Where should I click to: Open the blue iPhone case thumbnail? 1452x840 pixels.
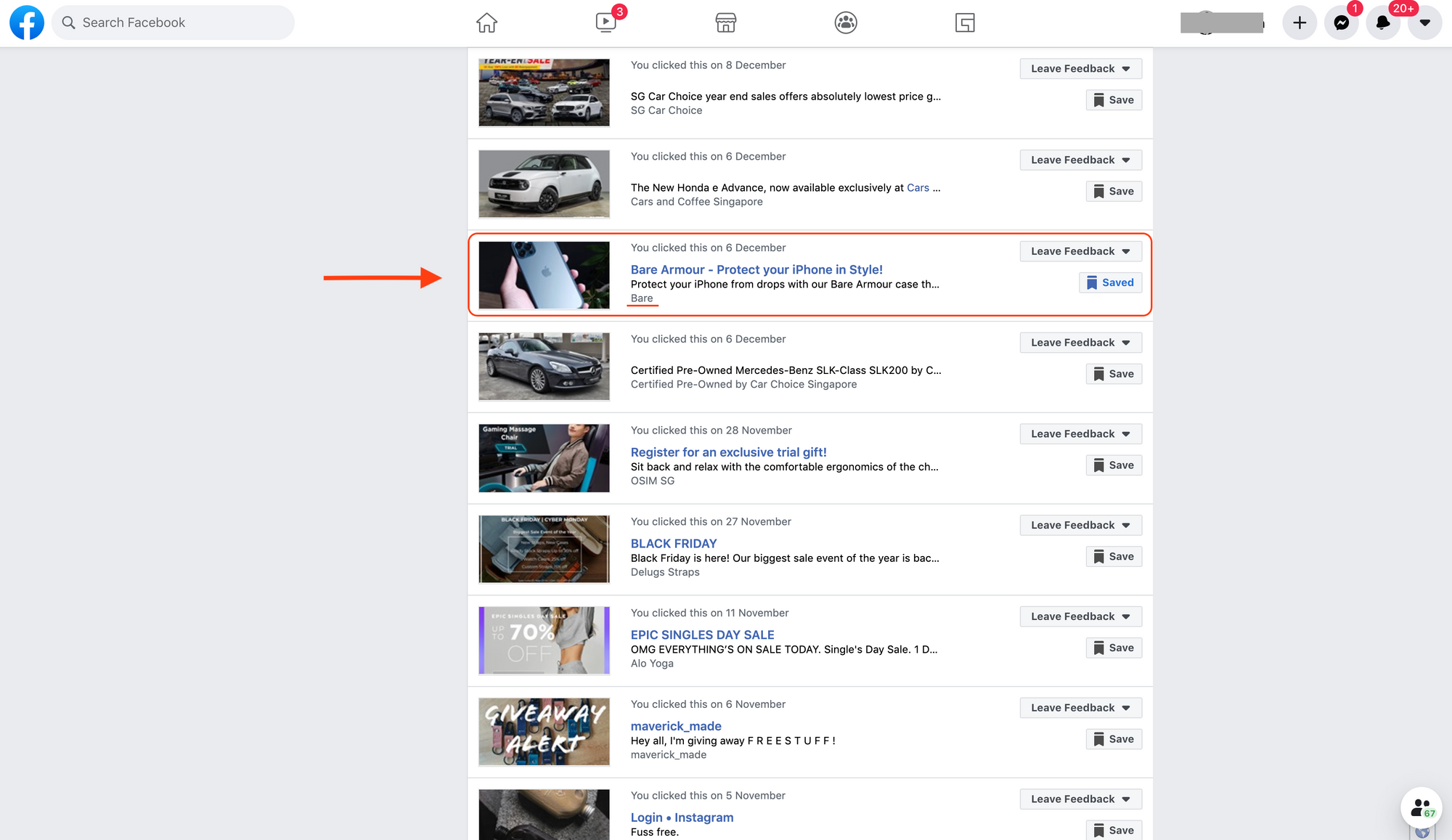coord(544,275)
